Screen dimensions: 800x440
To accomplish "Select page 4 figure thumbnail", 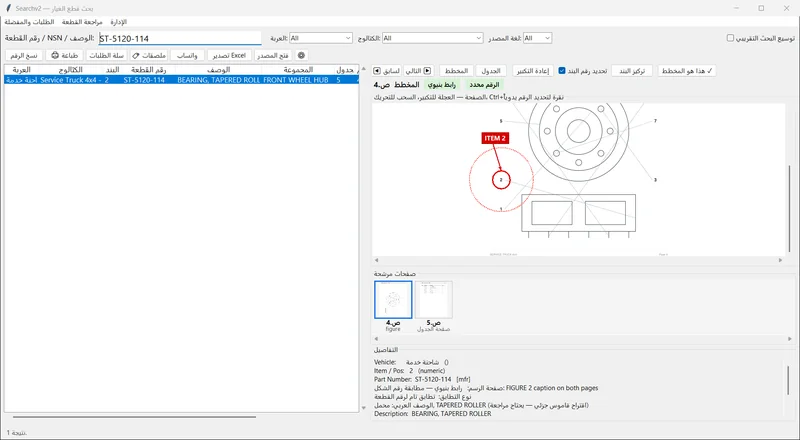I will point(393,300).
